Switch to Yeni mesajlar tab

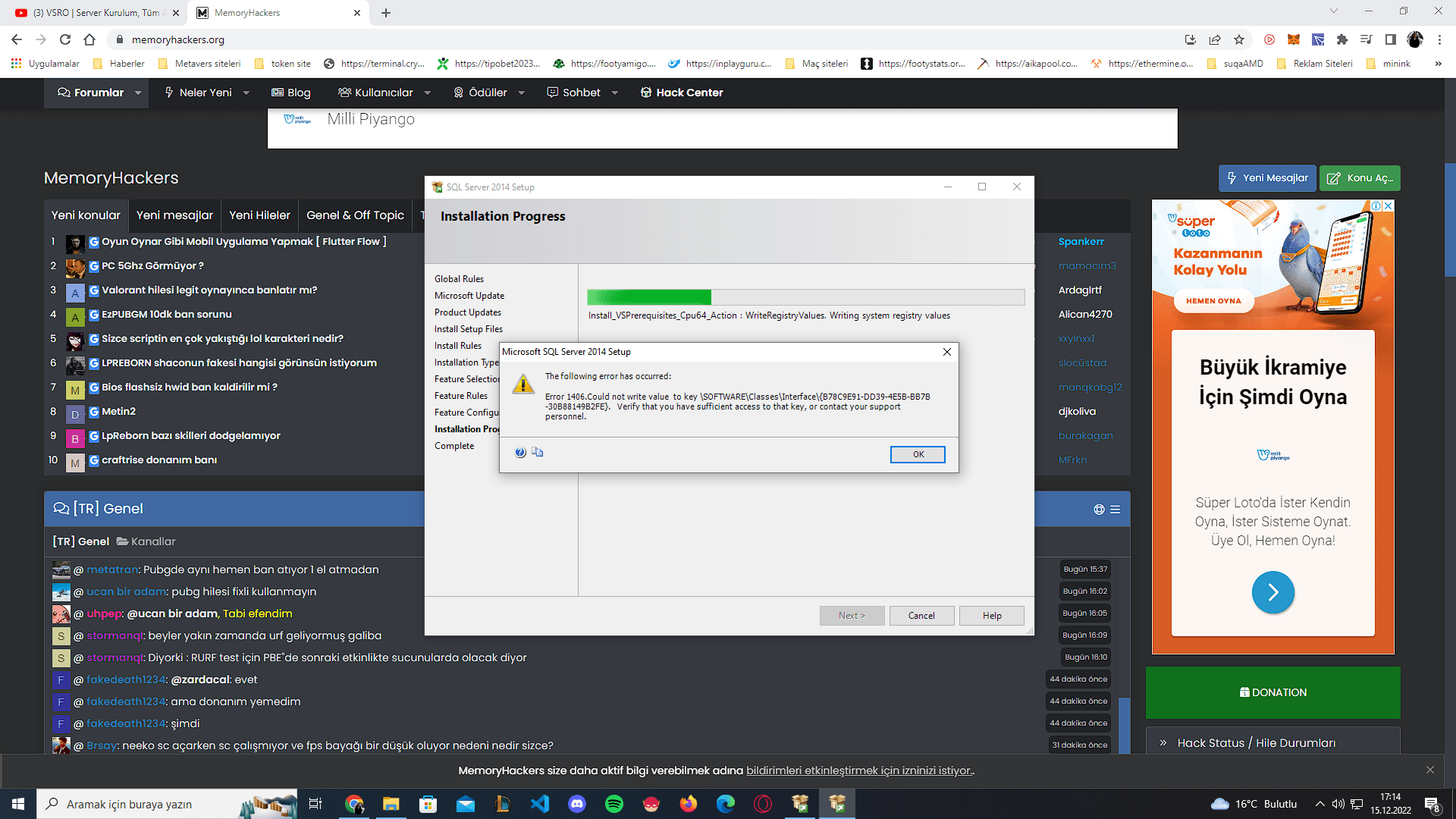coord(174,215)
